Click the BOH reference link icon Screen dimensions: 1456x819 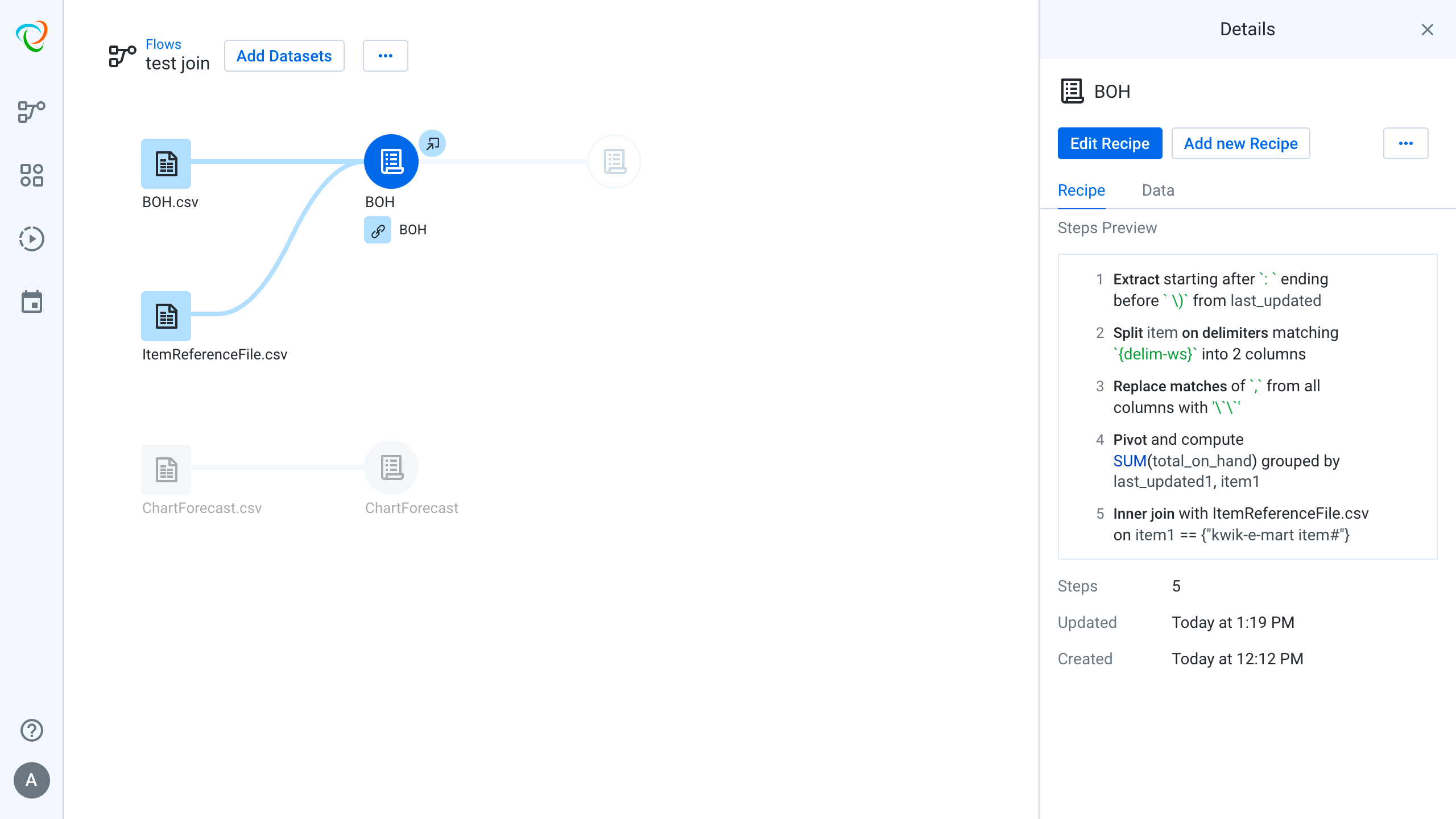(x=378, y=230)
